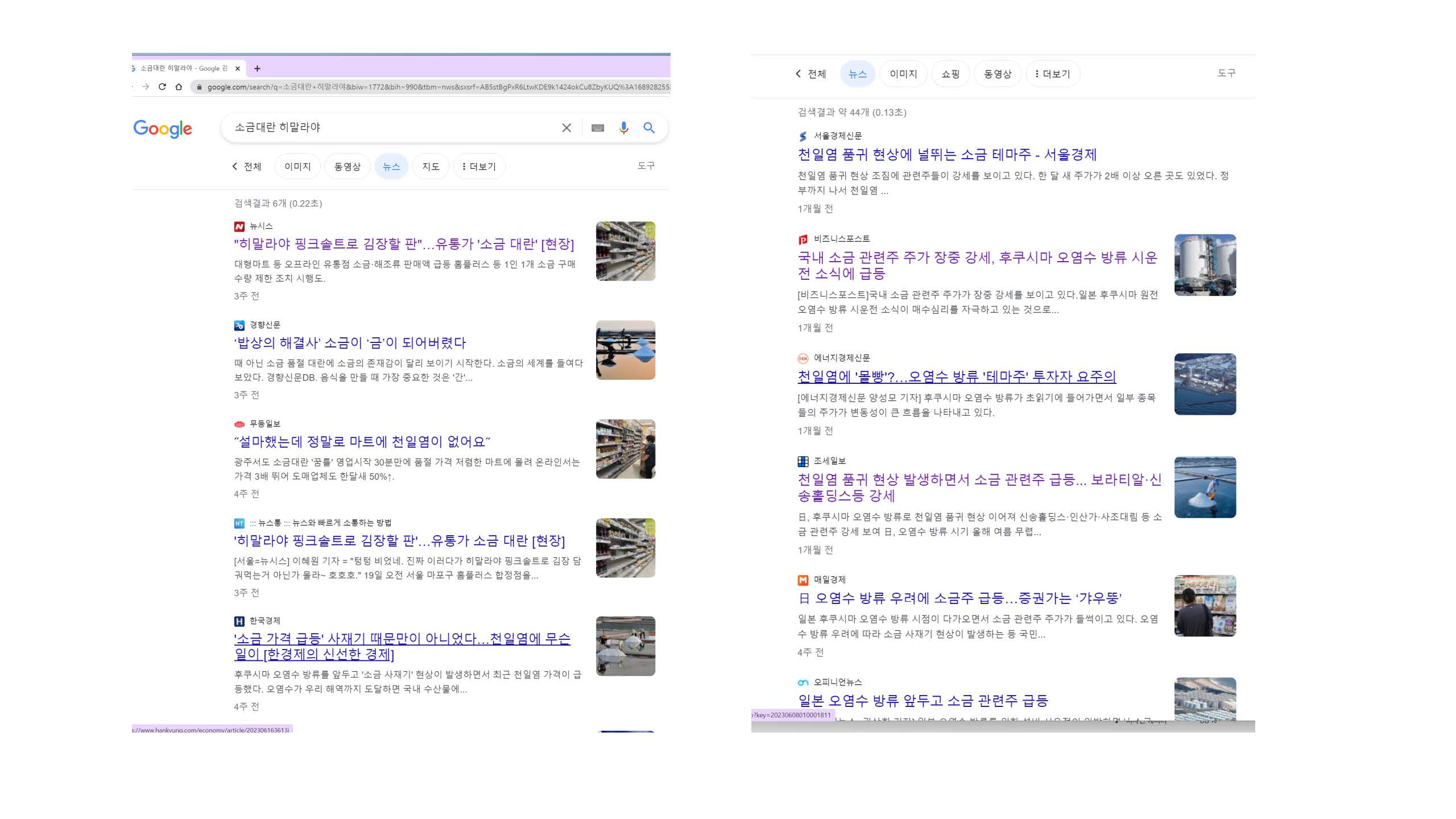Click the 뉴스통 article thumbnail
This screenshot has width=1456, height=819.
pyautogui.click(x=626, y=548)
